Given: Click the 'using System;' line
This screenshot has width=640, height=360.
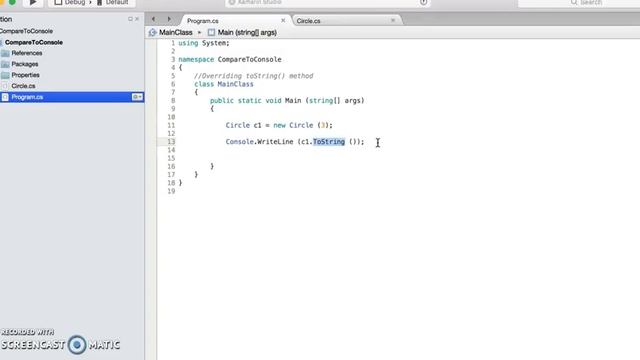Looking at the screenshot, I should (204, 43).
